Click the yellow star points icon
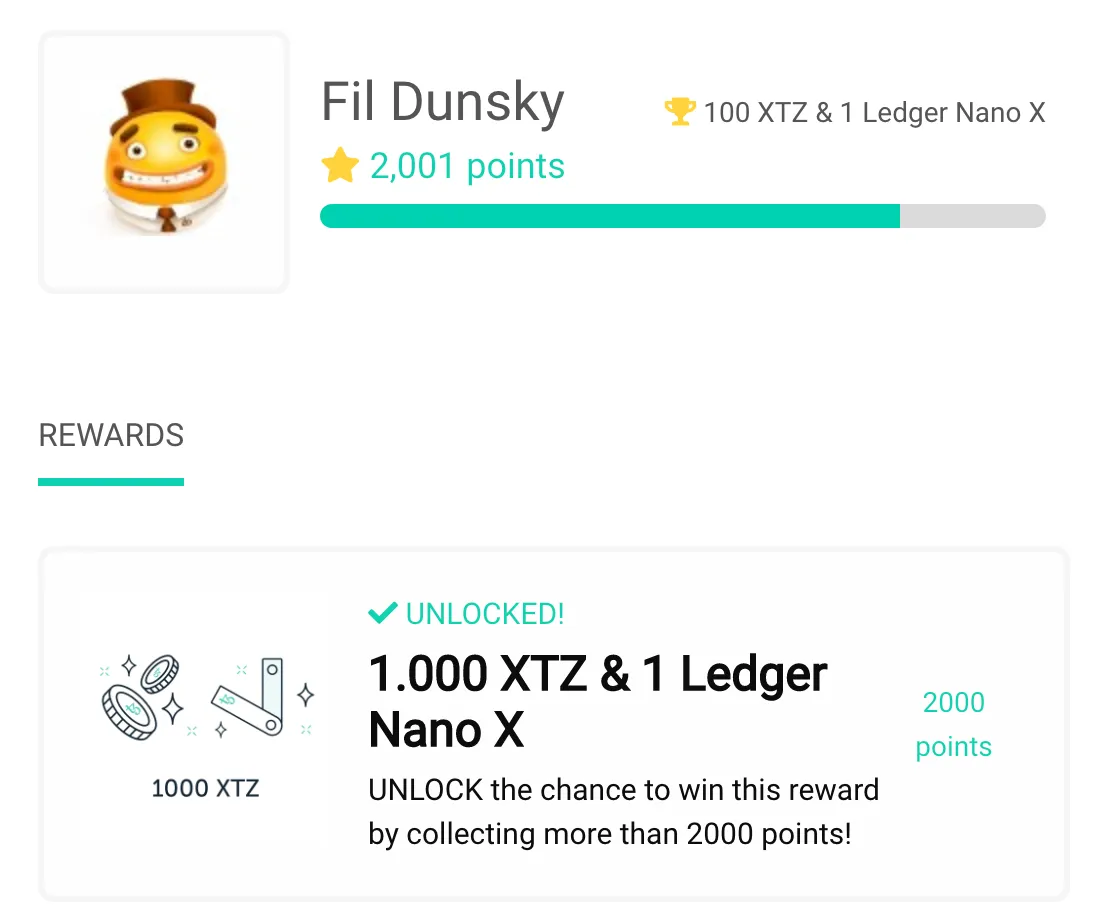1118x922 pixels. pos(340,165)
